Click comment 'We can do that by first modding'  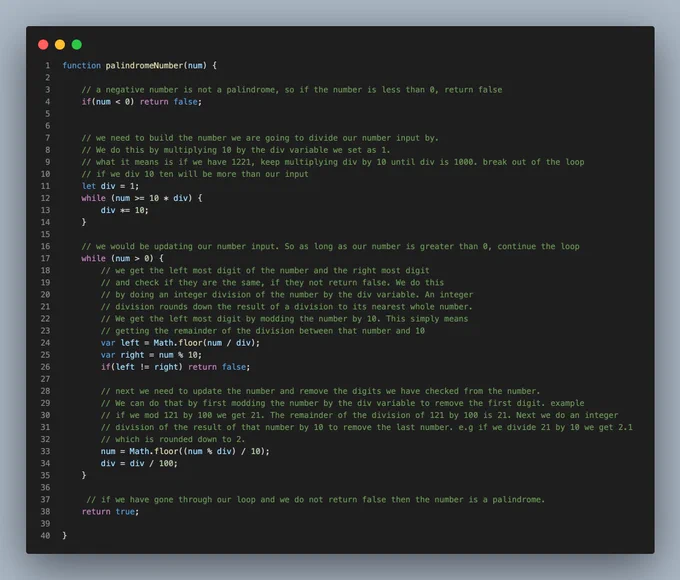coord(343,403)
